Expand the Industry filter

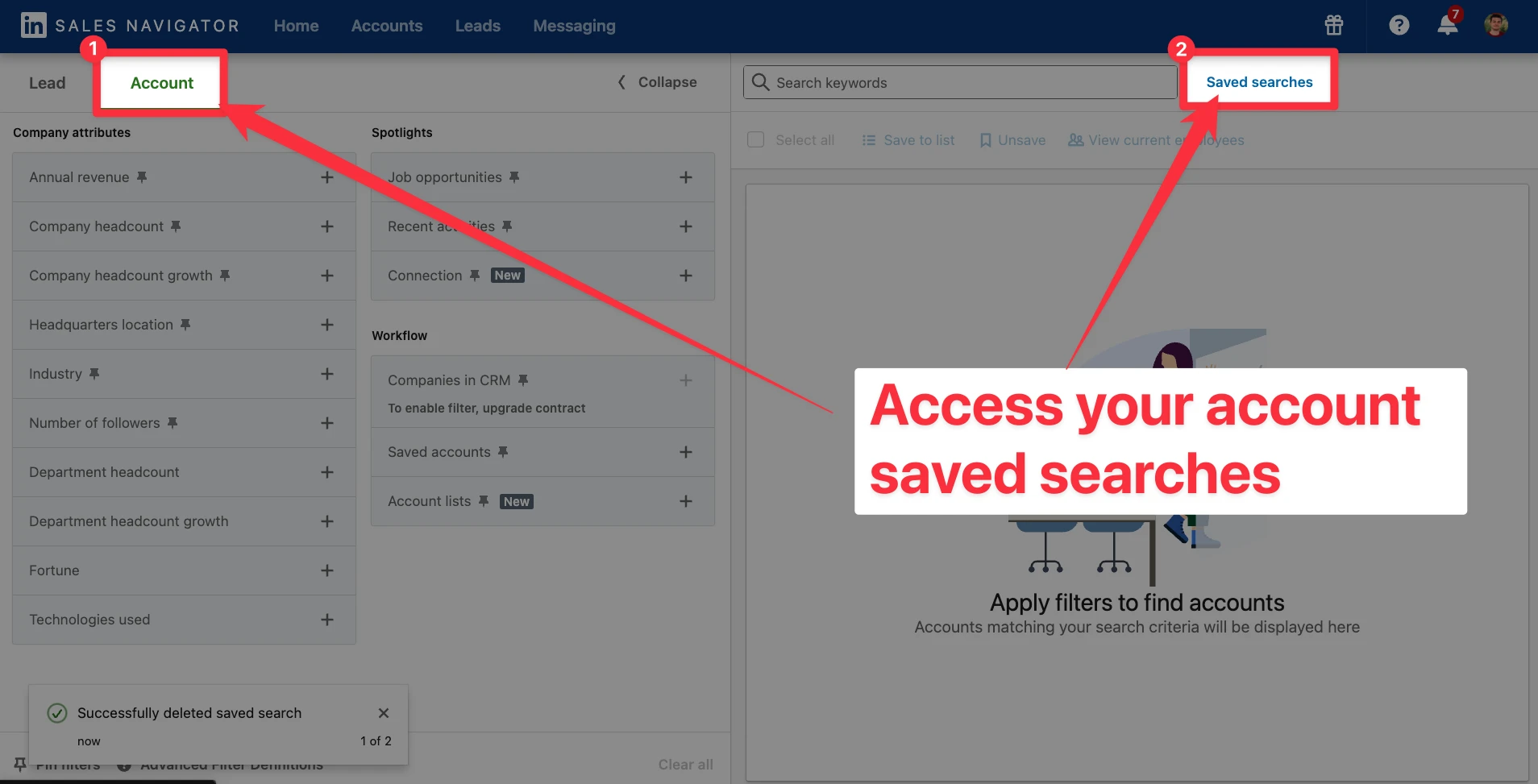point(326,374)
